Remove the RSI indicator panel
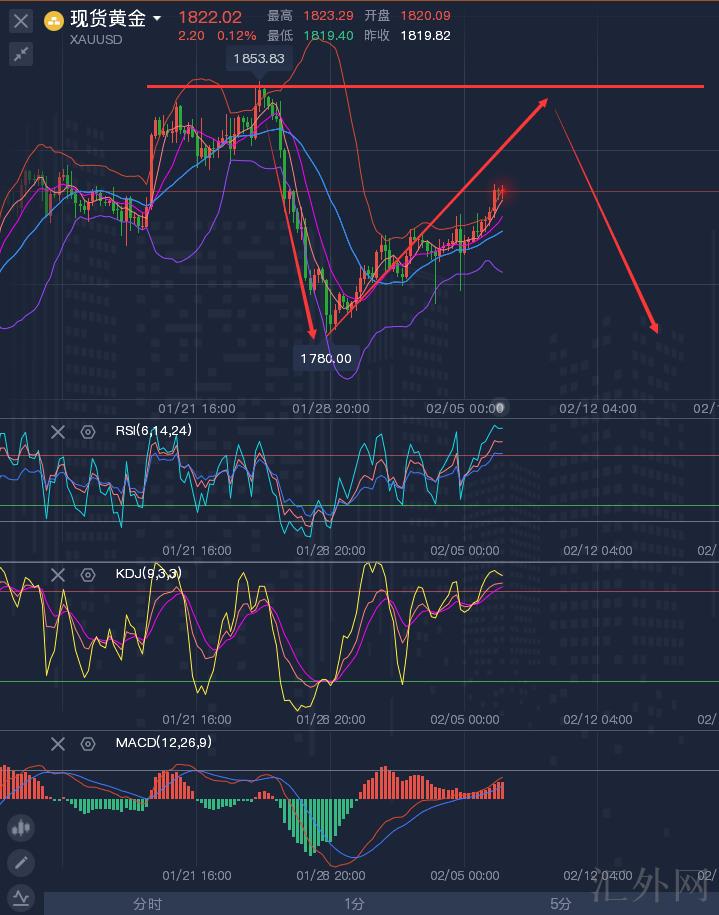The height and width of the screenshot is (915, 719). tap(58, 431)
